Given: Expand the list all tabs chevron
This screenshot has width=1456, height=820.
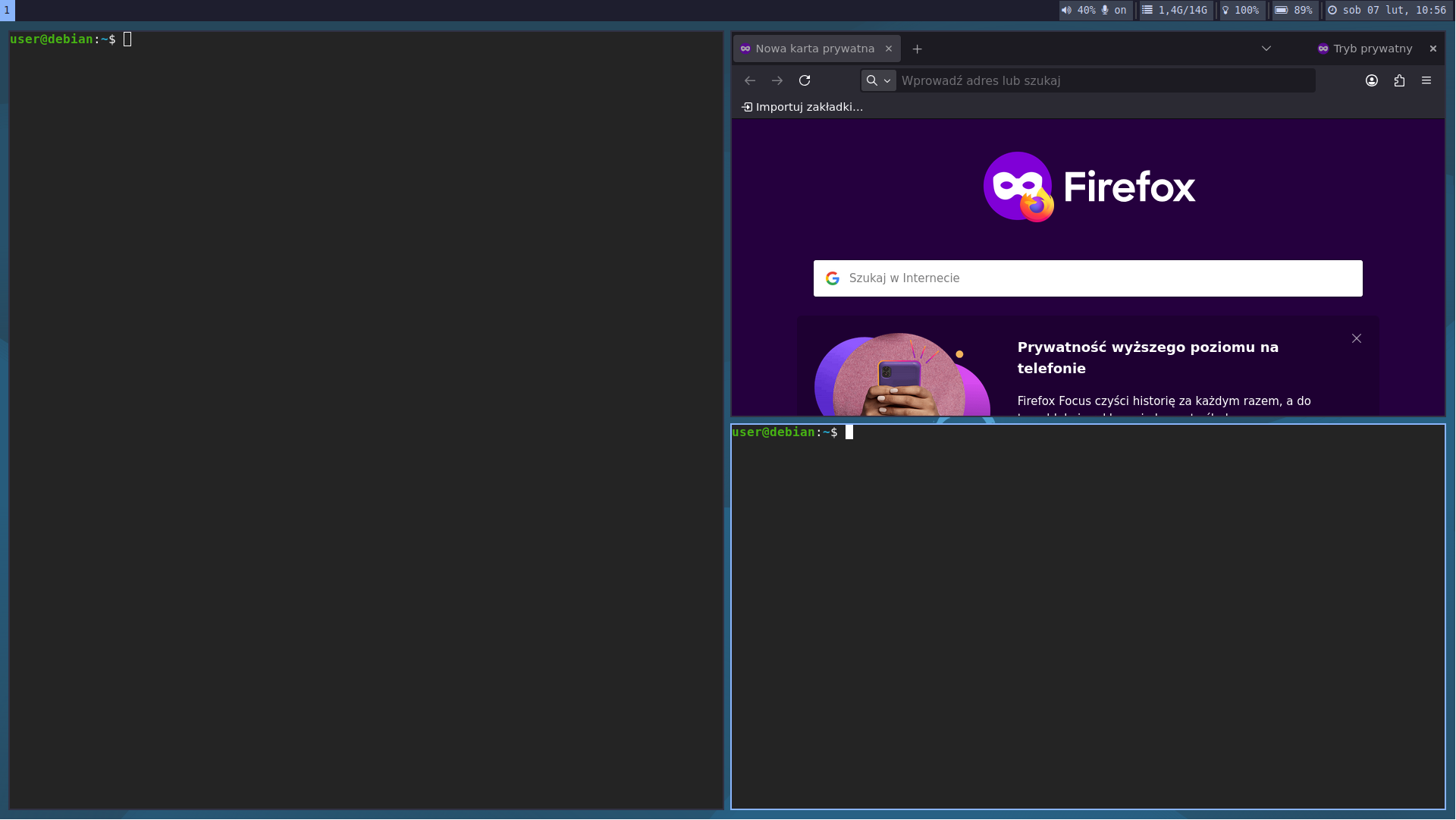Looking at the screenshot, I should 1266,49.
